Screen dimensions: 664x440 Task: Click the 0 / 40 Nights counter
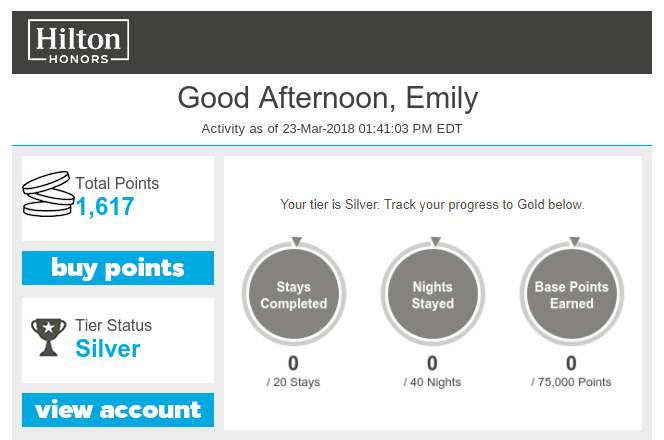pos(433,371)
